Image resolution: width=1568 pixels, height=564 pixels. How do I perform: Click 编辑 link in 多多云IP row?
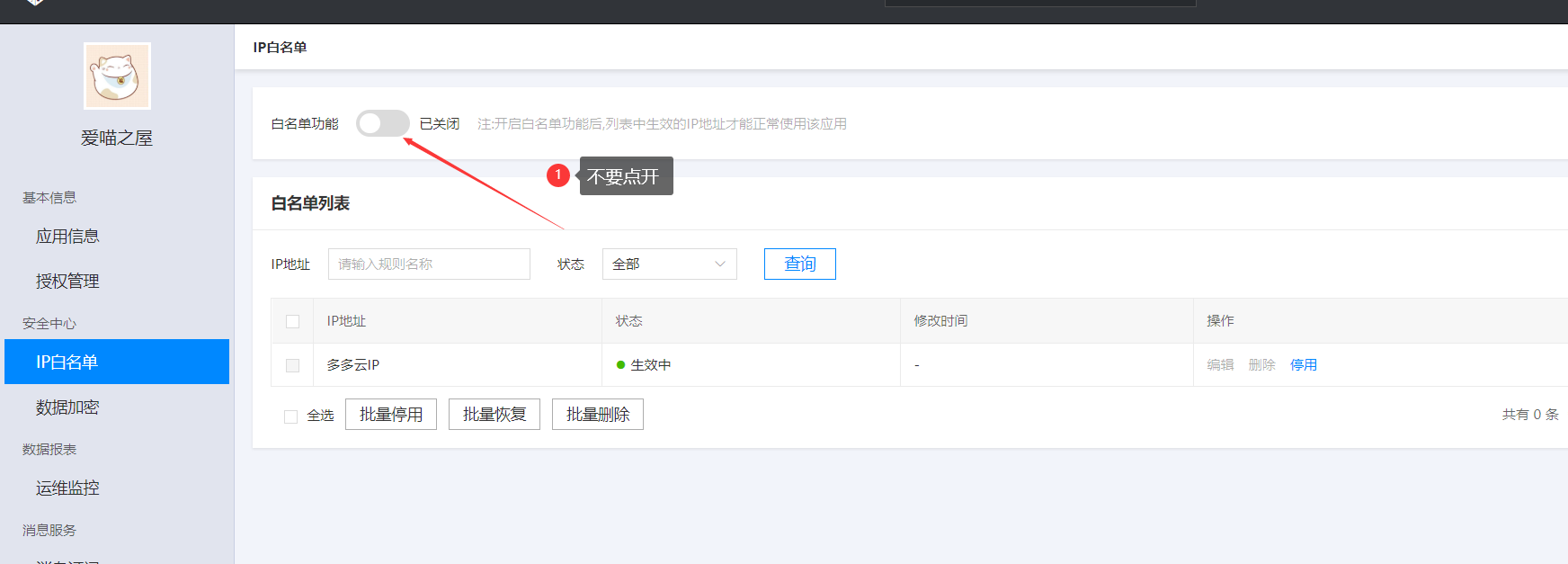(1220, 364)
